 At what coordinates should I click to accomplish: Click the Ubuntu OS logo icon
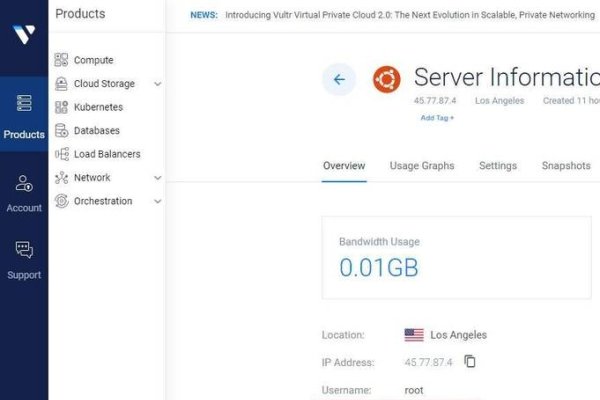[387, 80]
